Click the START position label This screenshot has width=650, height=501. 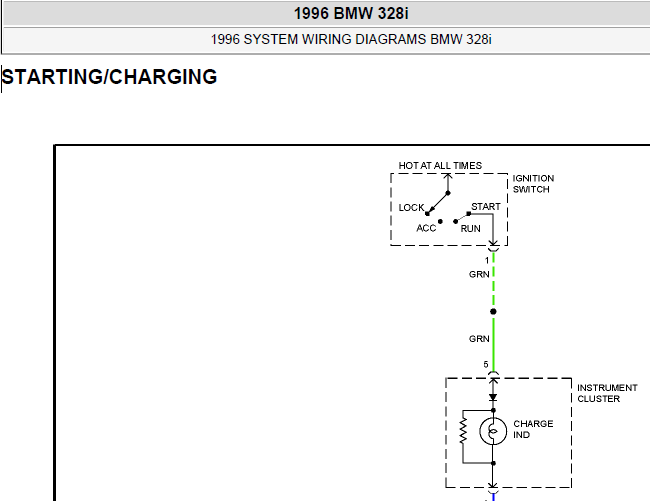(x=486, y=206)
